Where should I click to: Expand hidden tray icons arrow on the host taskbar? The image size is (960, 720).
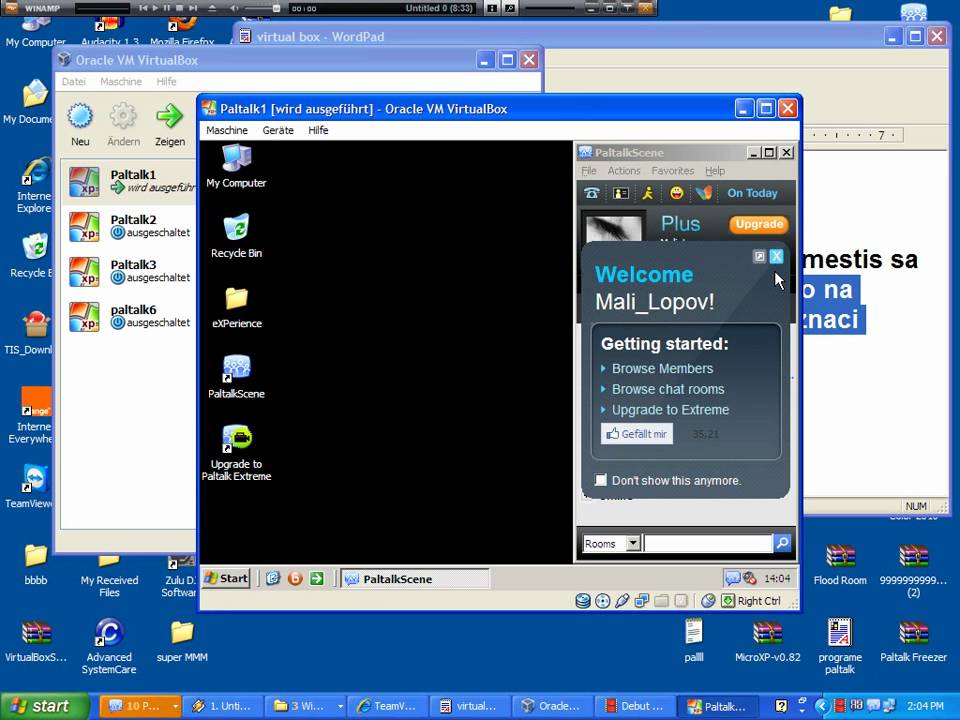coord(822,706)
